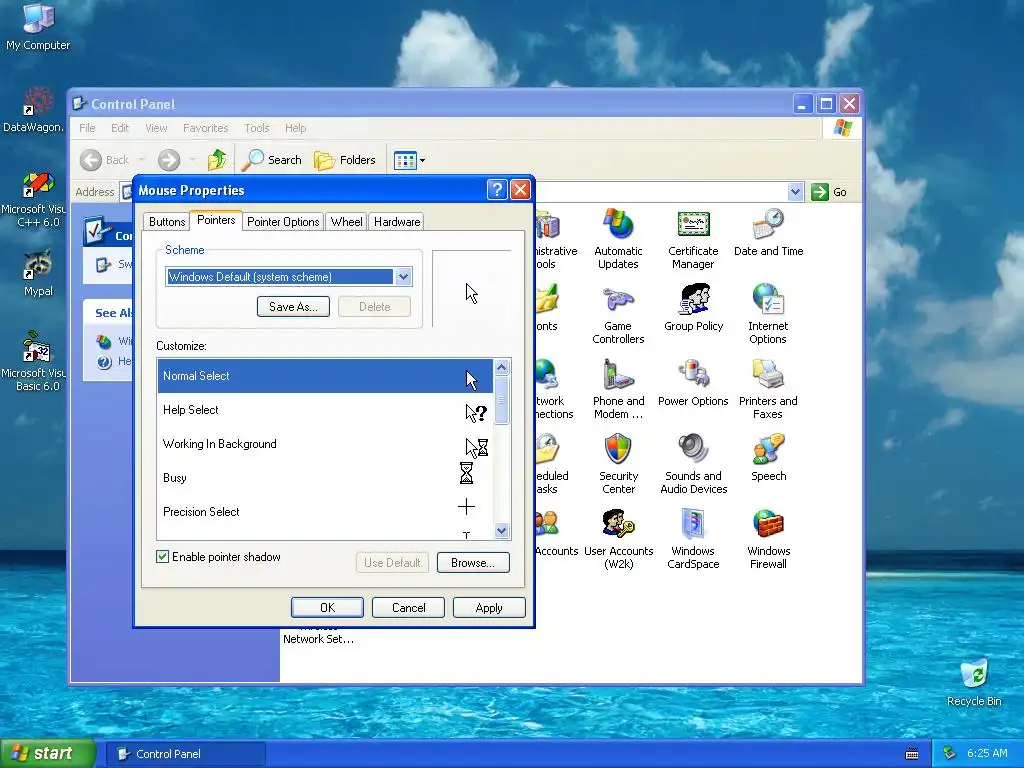The width and height of the screenshot is (1024, 768).
Task: Confirm with the OK button
Action: pos(327,607)
